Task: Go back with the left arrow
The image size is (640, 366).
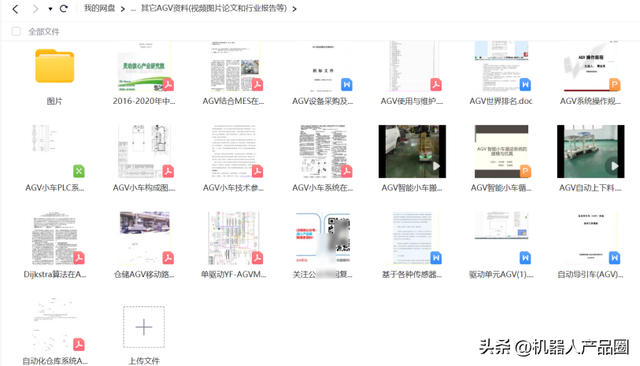Action: click(x=16, y=9)
